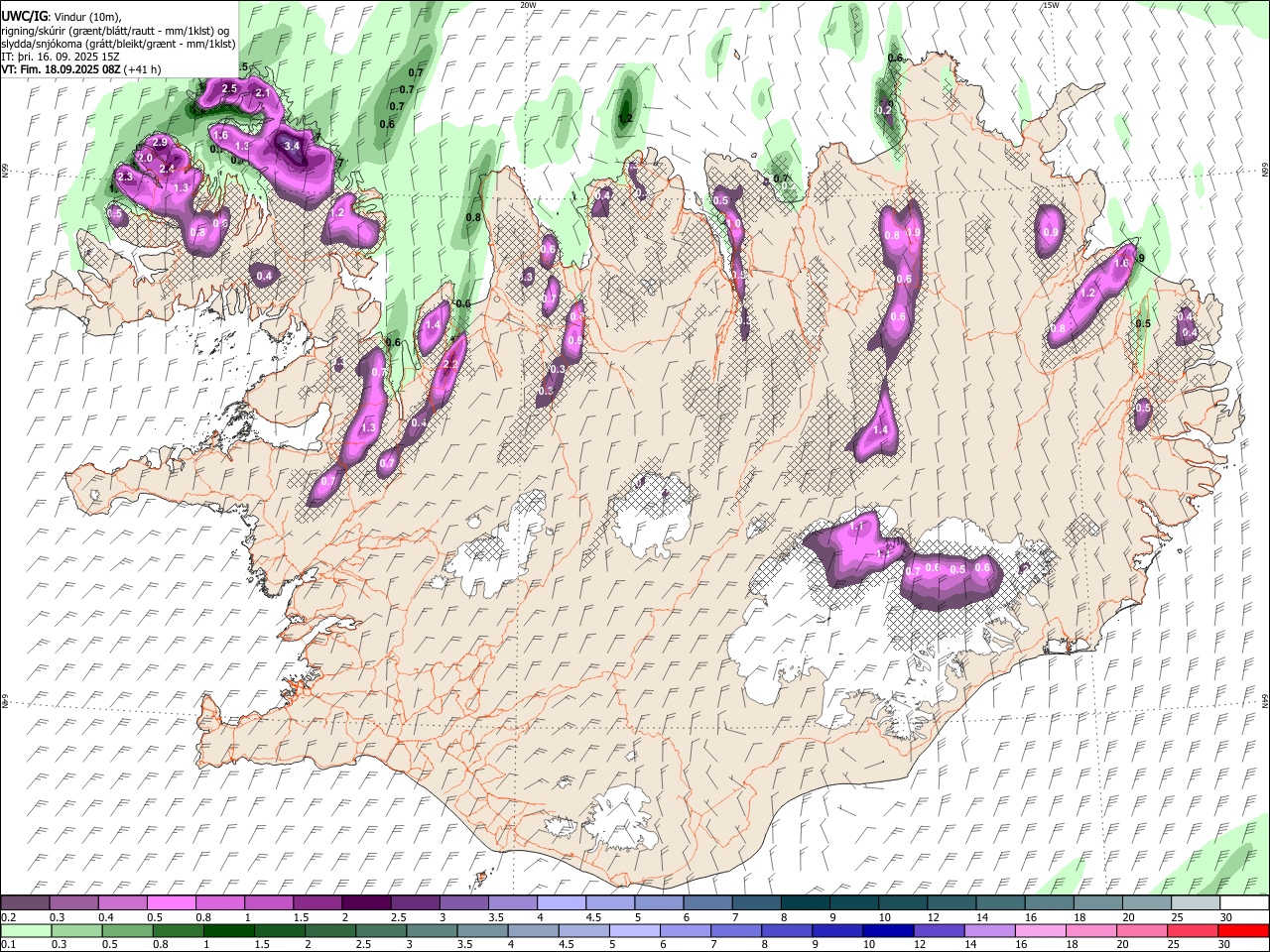The image size is (1270, 952).
Task: Pick darkest purple swatch between 2 and 2.5, top row
Action: (x=369, y=903)
